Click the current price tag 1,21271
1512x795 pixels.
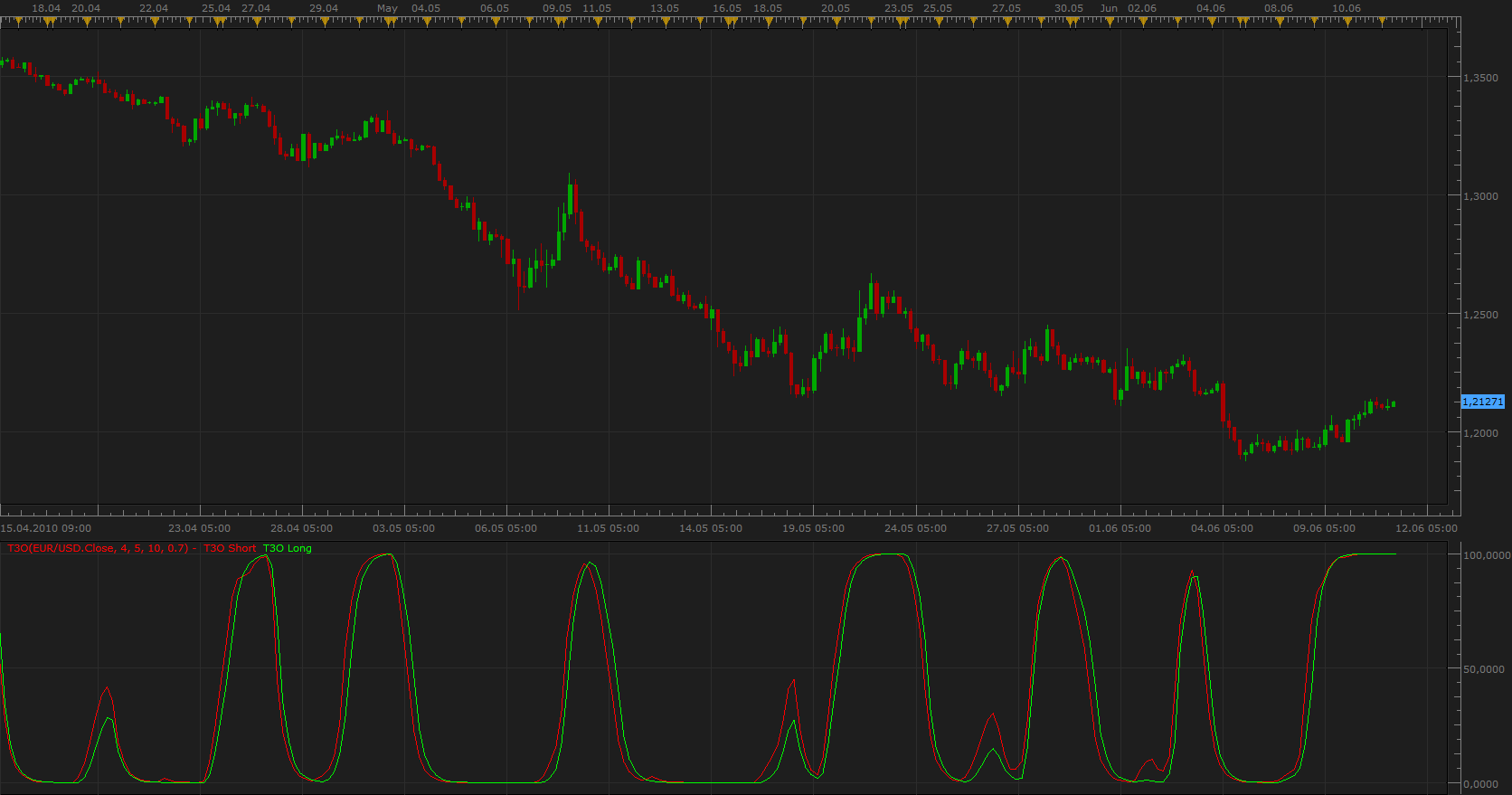tap(1483, 402)
